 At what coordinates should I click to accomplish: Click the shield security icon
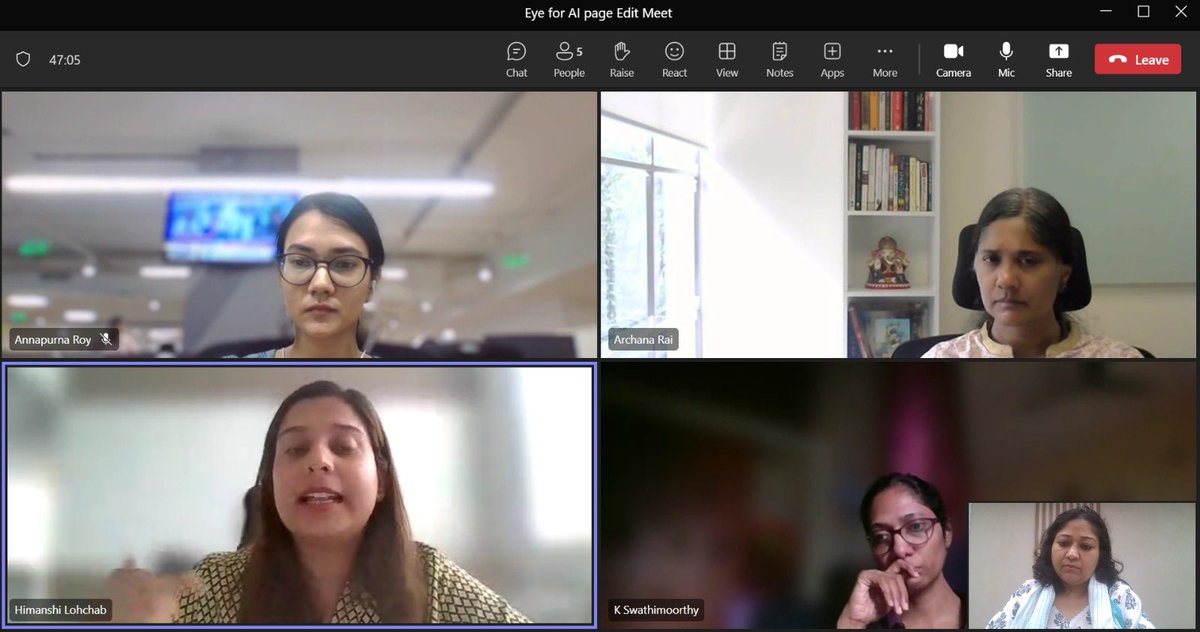click(23, 59)
